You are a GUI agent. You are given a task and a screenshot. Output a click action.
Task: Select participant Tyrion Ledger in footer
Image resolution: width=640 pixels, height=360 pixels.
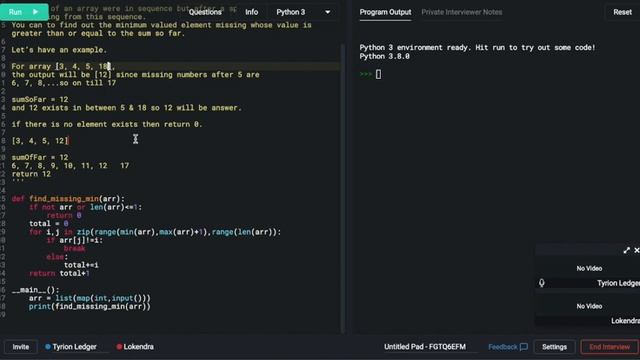(71, 347)
